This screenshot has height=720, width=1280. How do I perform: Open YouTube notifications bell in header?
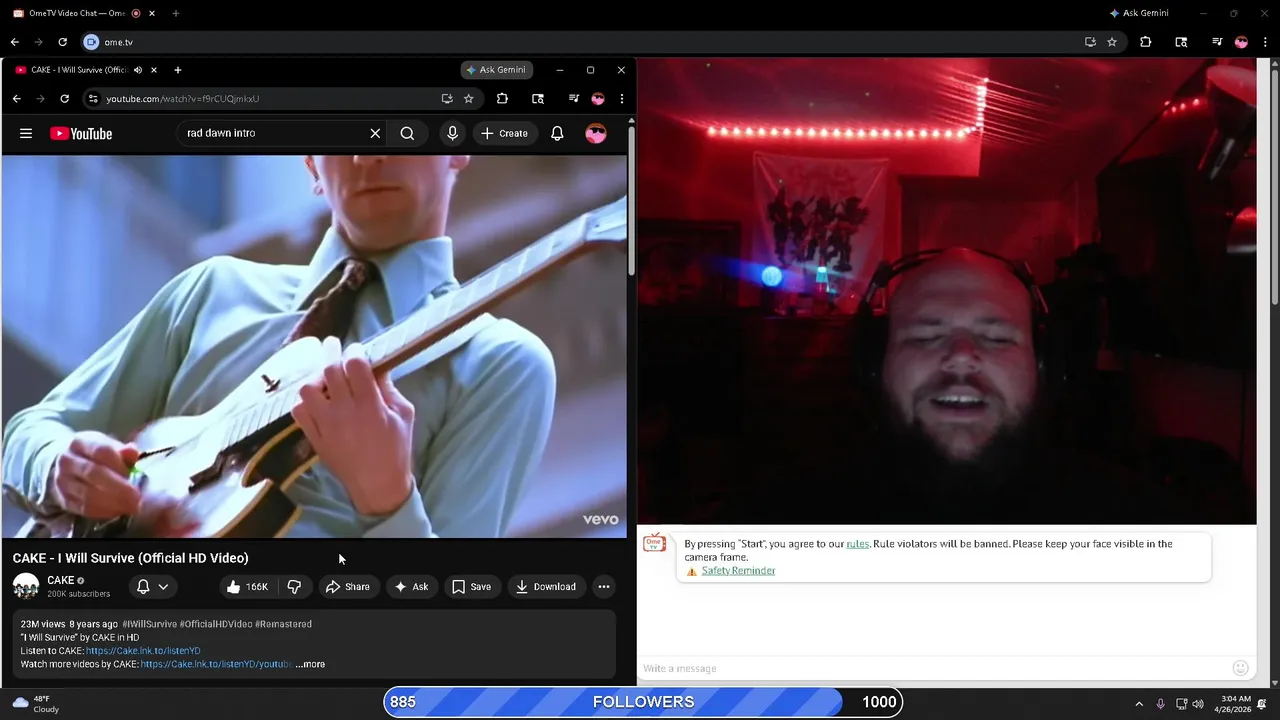point(557,133)
